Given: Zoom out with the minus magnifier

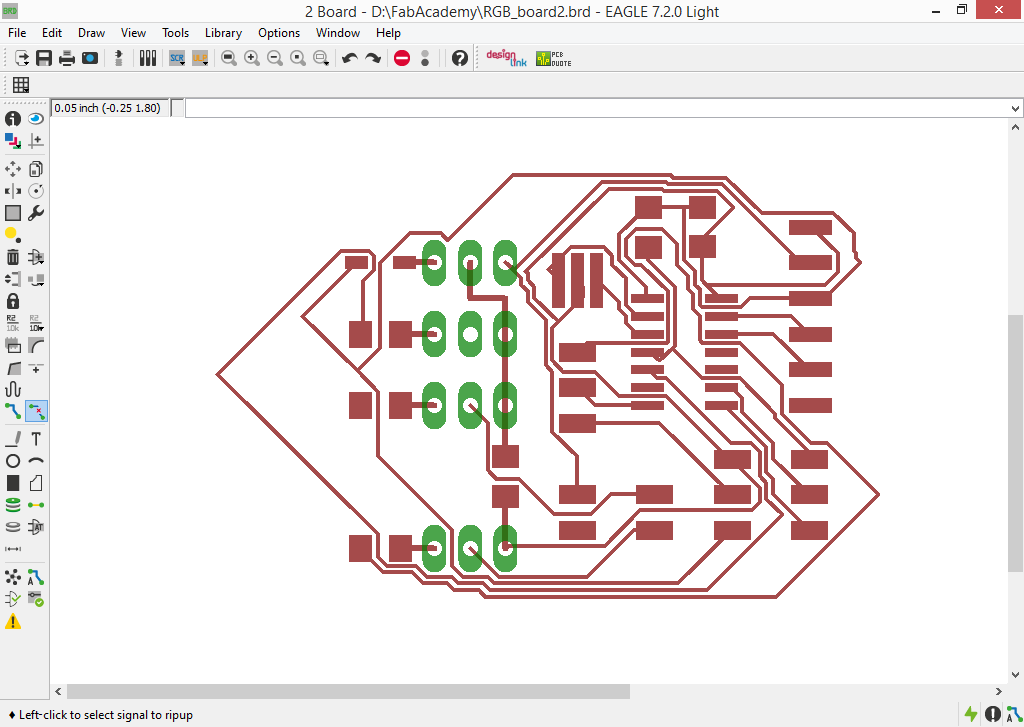Looking at the screenshot, I should pos(275,58).
